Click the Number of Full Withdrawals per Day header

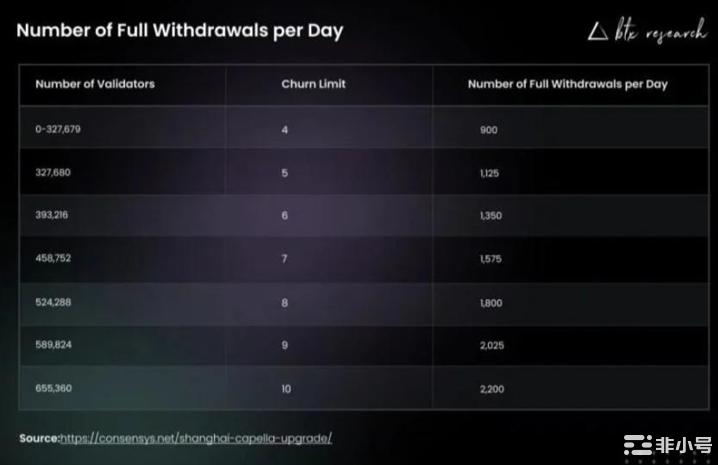pyautogui.click(x=567, y=84)
